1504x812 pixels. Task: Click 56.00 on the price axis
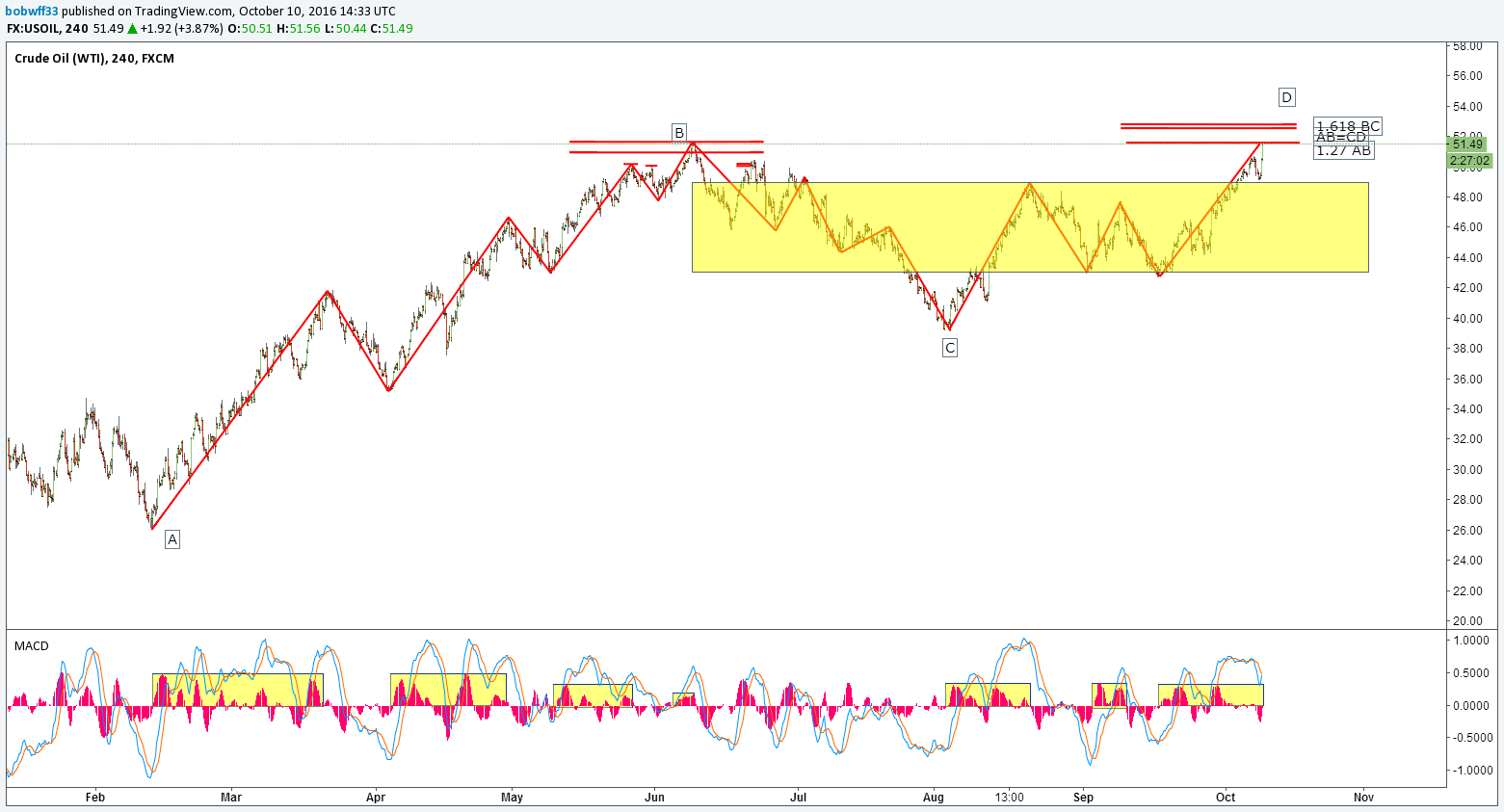tap(1467, 76)
